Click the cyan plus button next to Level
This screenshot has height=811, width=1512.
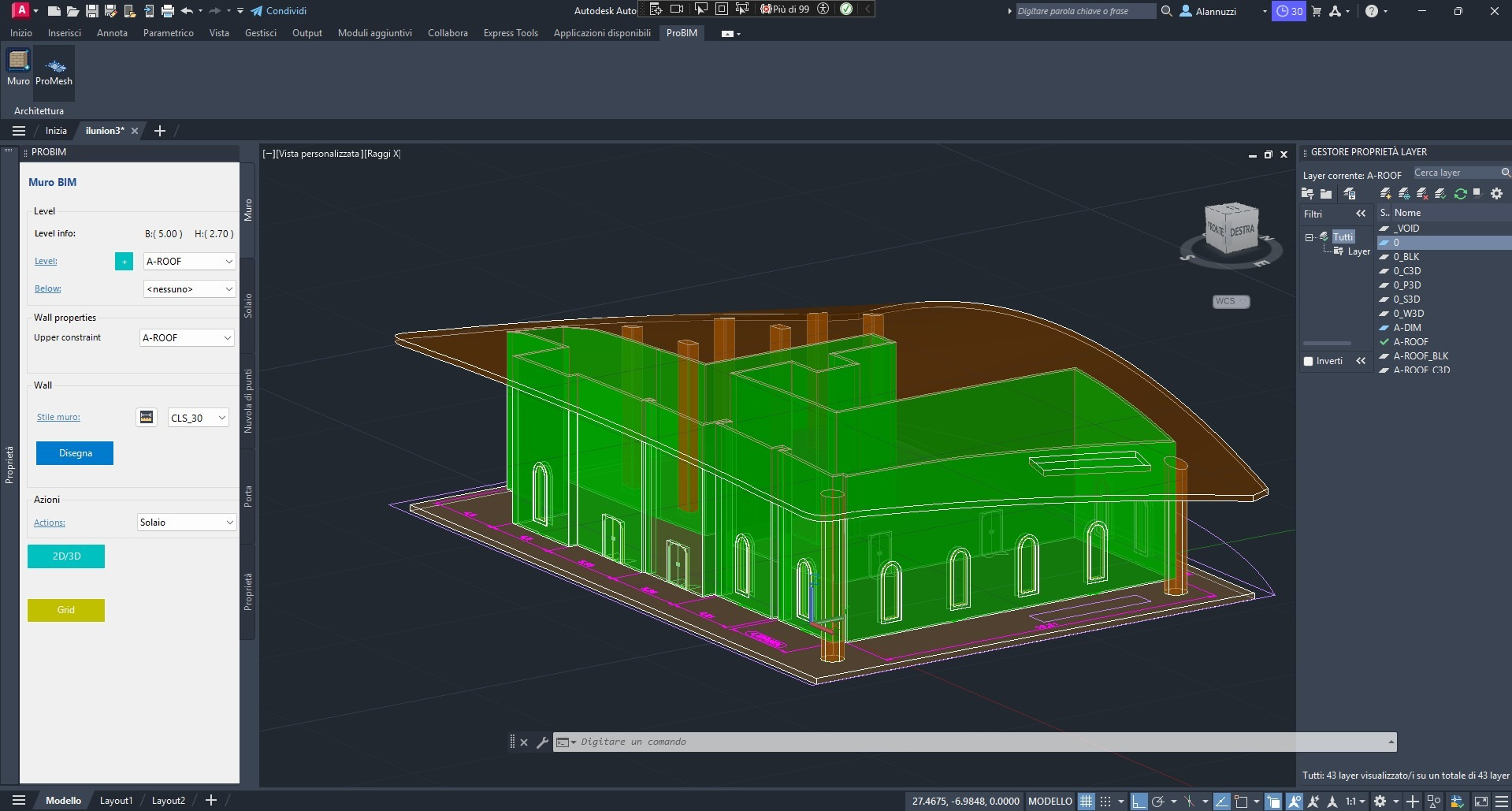point(124,262)
